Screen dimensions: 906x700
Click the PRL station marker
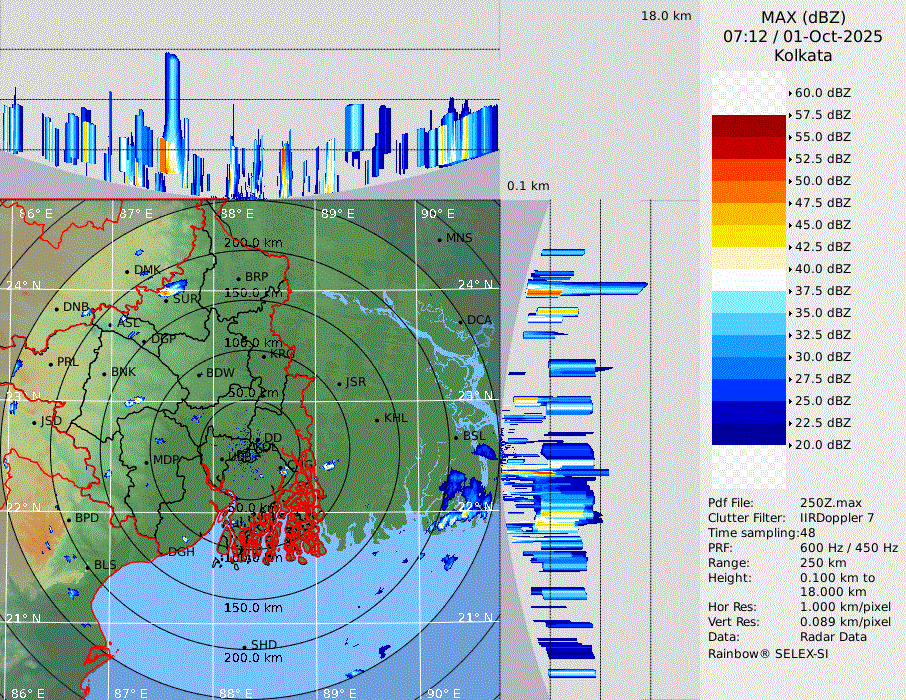(50, 363)
